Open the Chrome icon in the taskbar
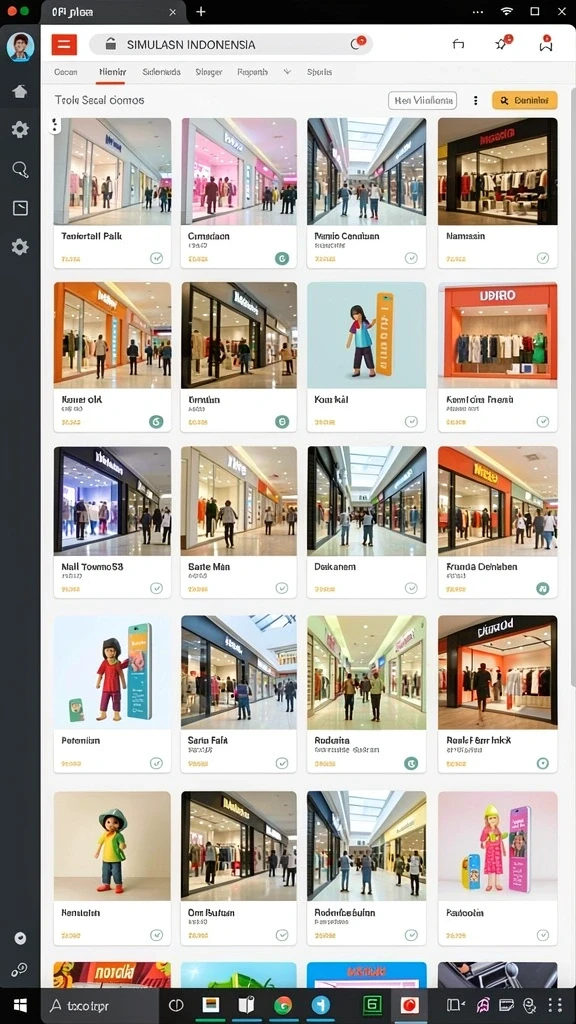The image size is (576, 1024). coord(282,1005)
